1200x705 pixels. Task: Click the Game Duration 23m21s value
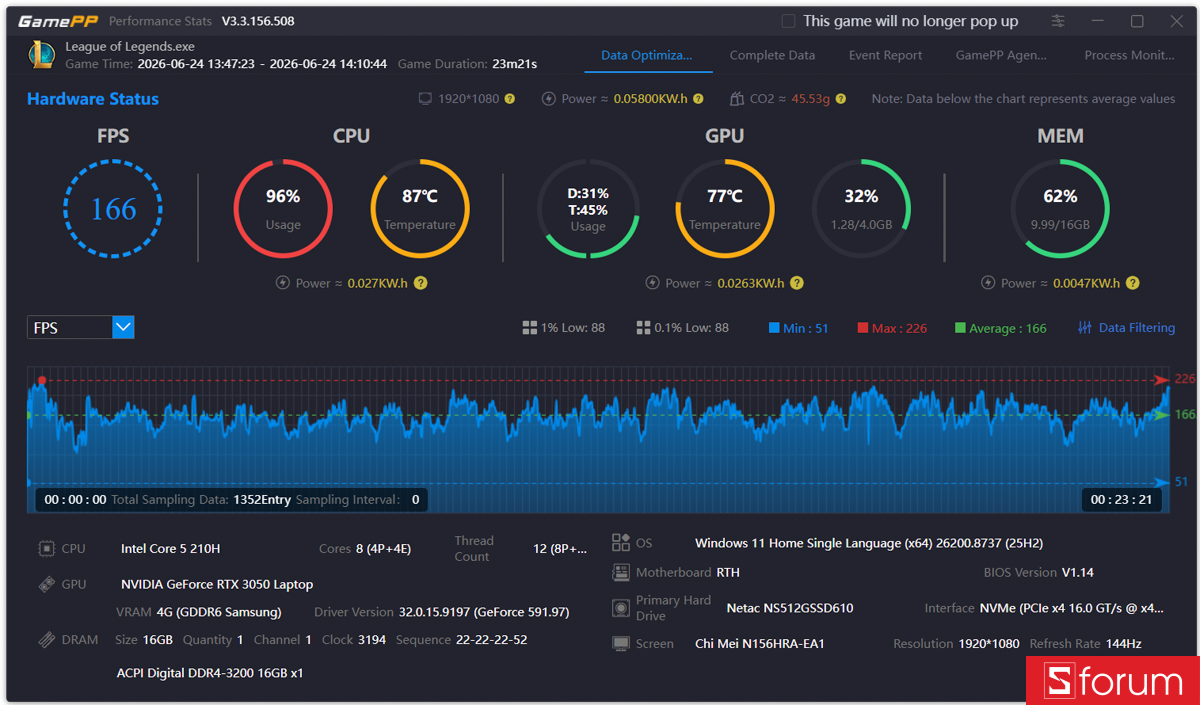tap(514, 64)
